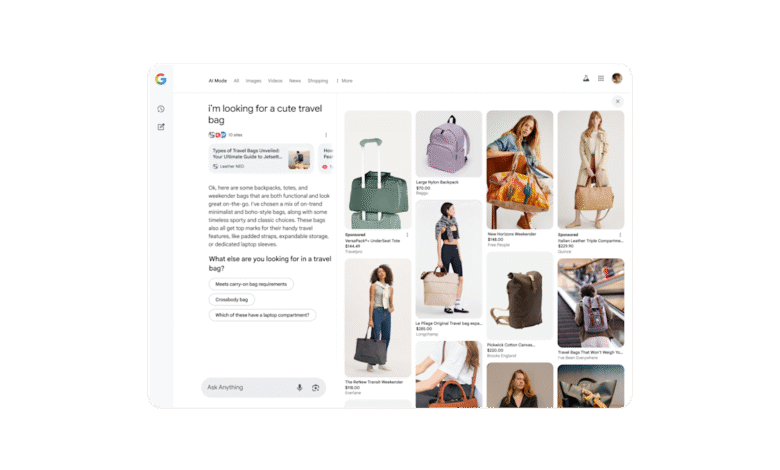Close the product results panel

point(617,101)
